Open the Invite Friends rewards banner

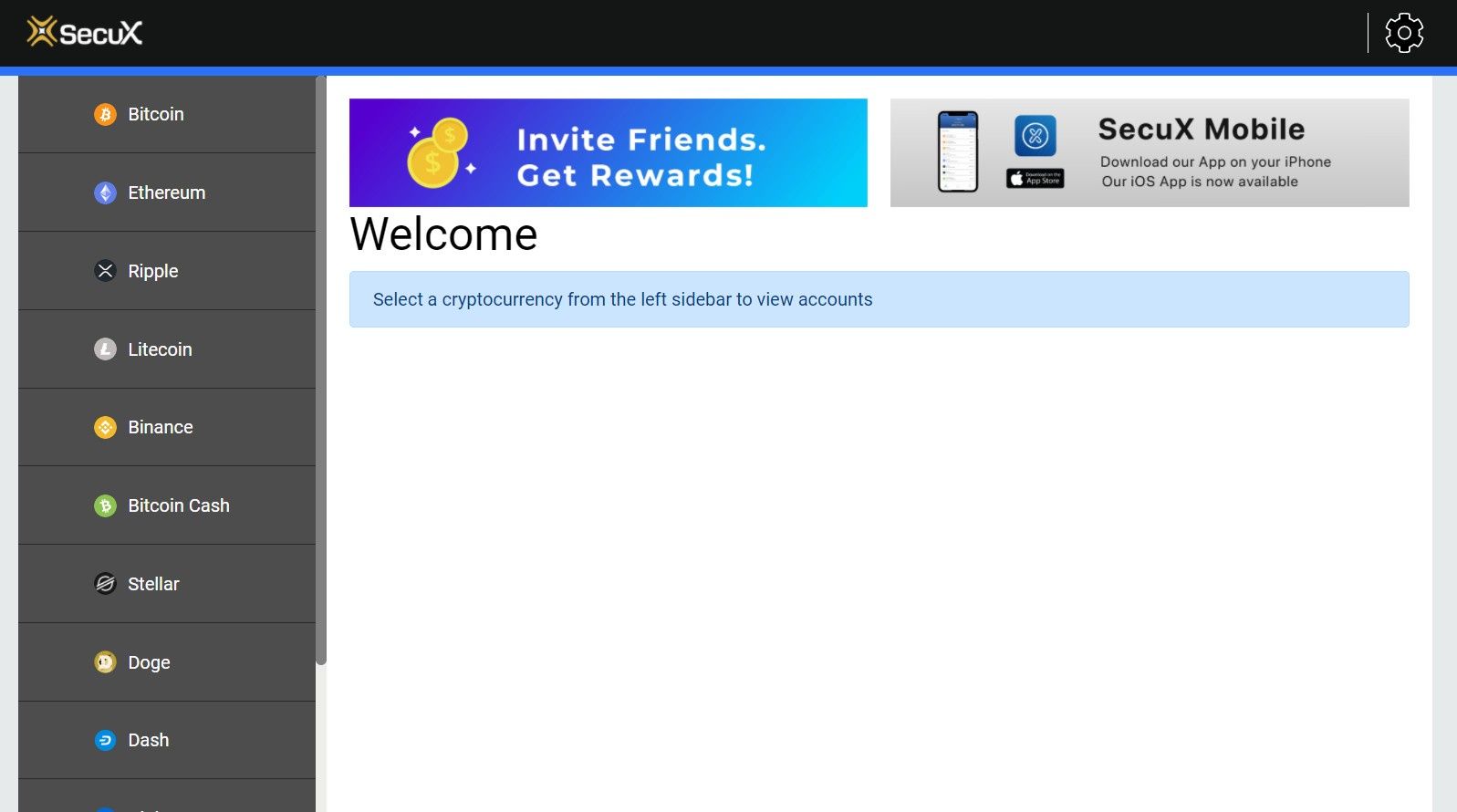point(609,153)
